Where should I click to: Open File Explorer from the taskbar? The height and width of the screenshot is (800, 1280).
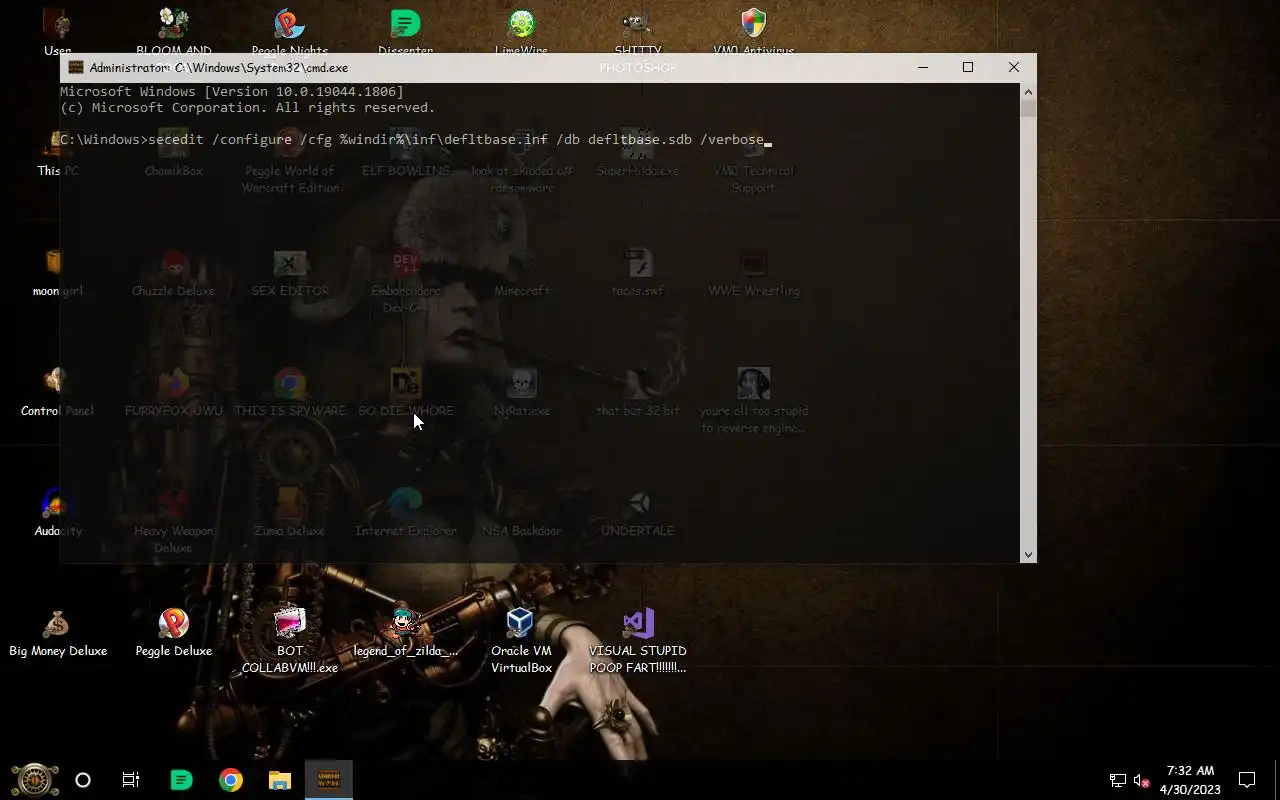(x=280, y=780)
